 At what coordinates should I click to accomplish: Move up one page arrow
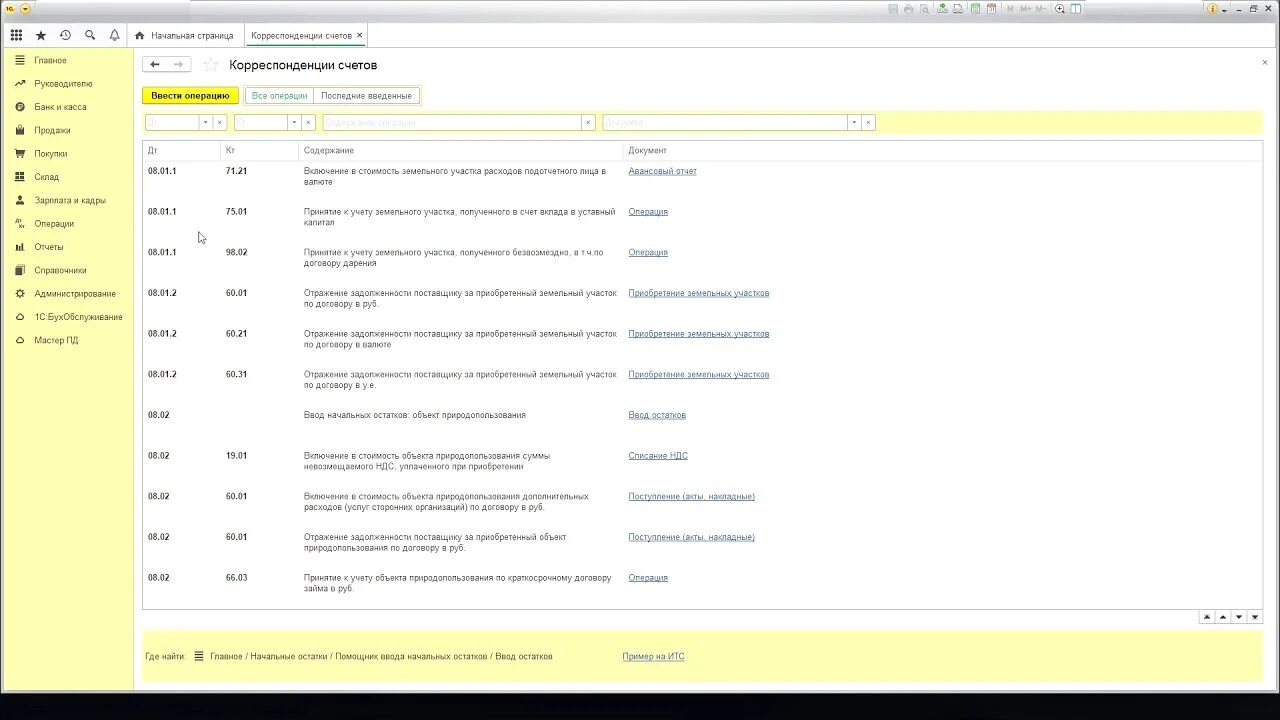(x=1223, y=617)
